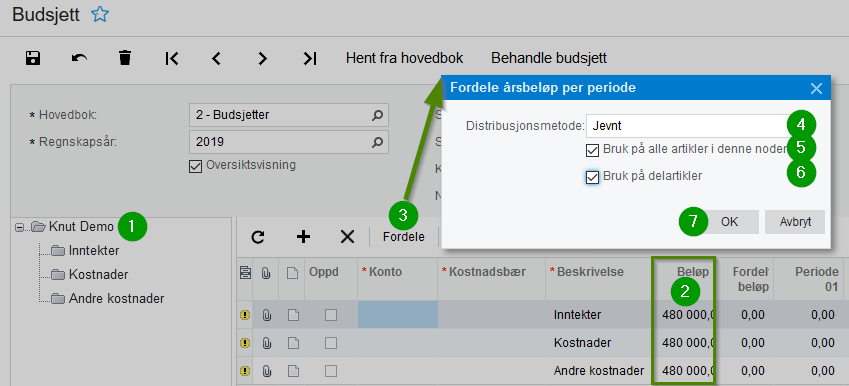
Task: Click the Avbryt button
Action: [795, 222]
